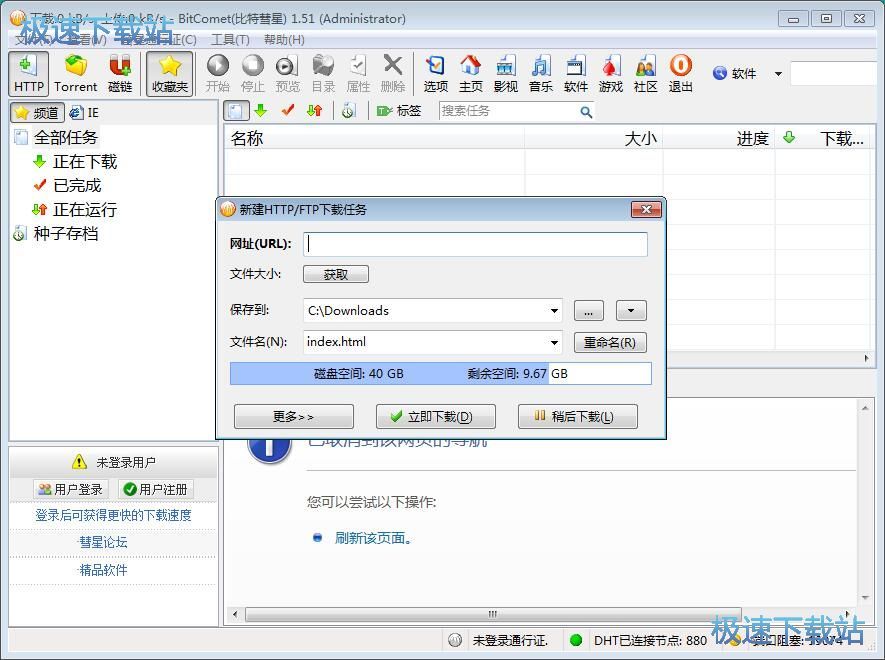Screen dimensions: 885x660
Task: Add a magnet link (磁链)
Action: tap(120, 73)
